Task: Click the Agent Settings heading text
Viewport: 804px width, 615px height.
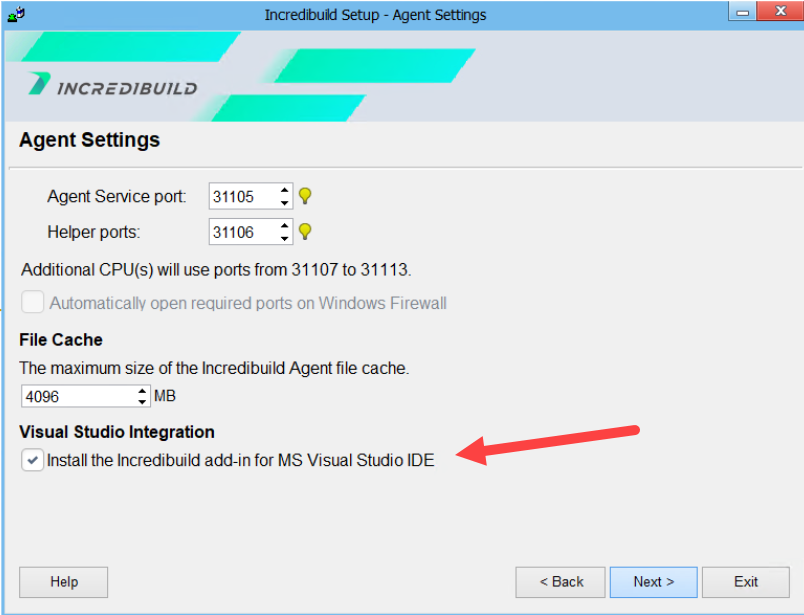Action: 89,140
